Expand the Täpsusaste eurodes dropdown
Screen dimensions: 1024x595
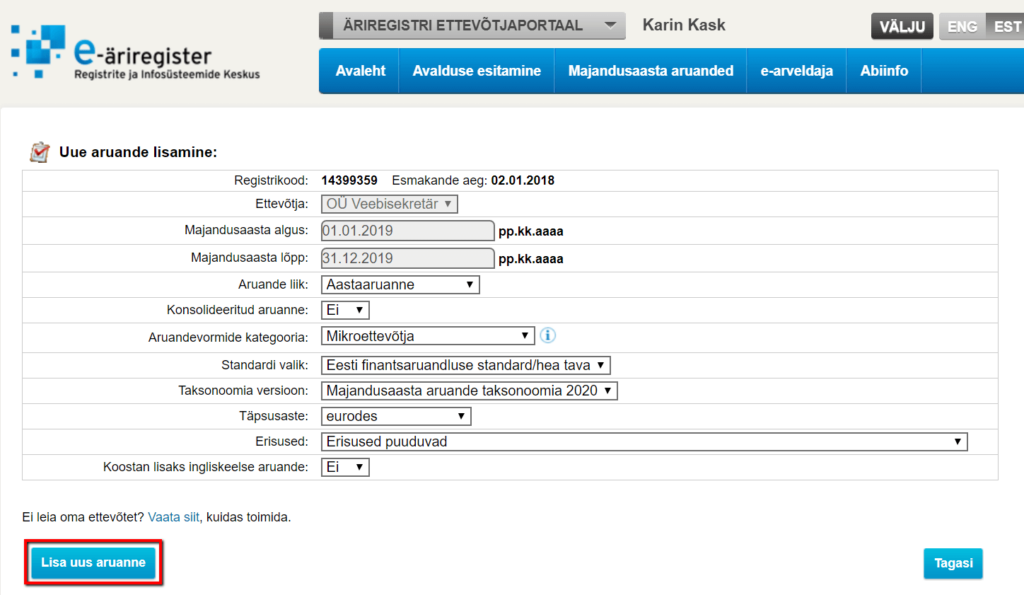tap(395, 416)
